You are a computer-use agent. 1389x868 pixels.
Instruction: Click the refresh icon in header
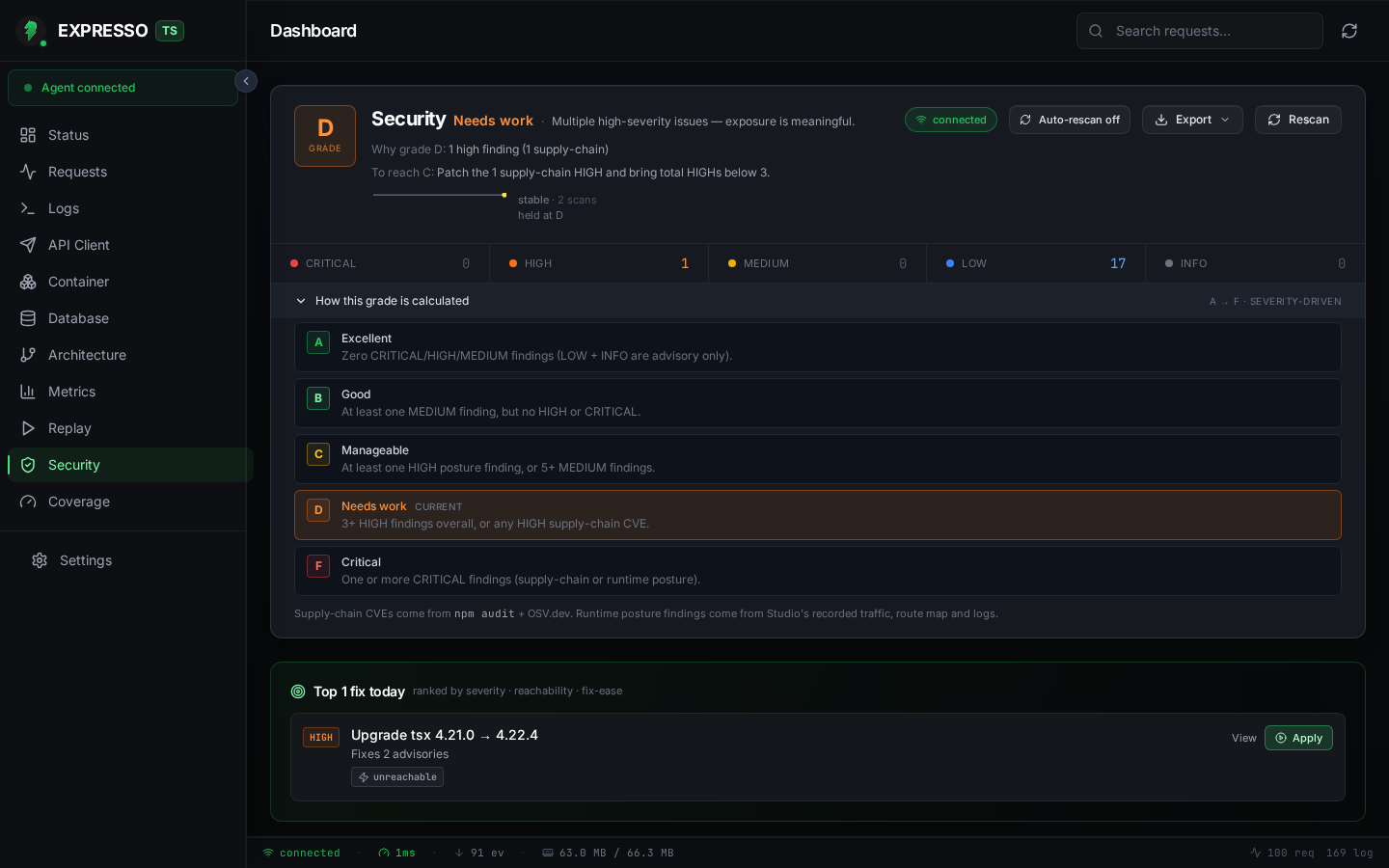(x=1349, y=31)
